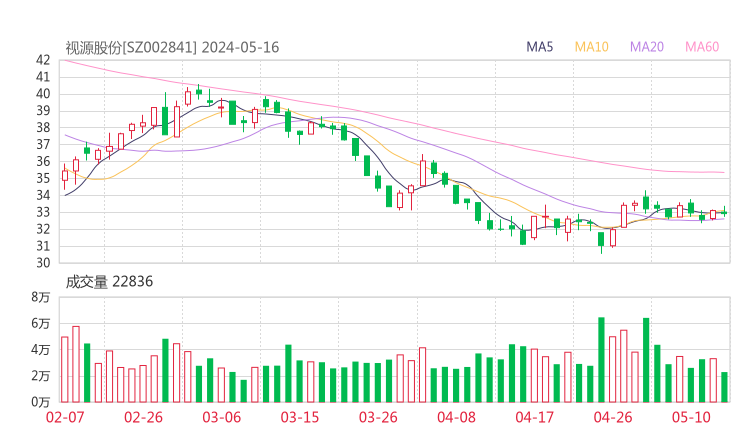Click the 04-08 date label

point(456,417)
